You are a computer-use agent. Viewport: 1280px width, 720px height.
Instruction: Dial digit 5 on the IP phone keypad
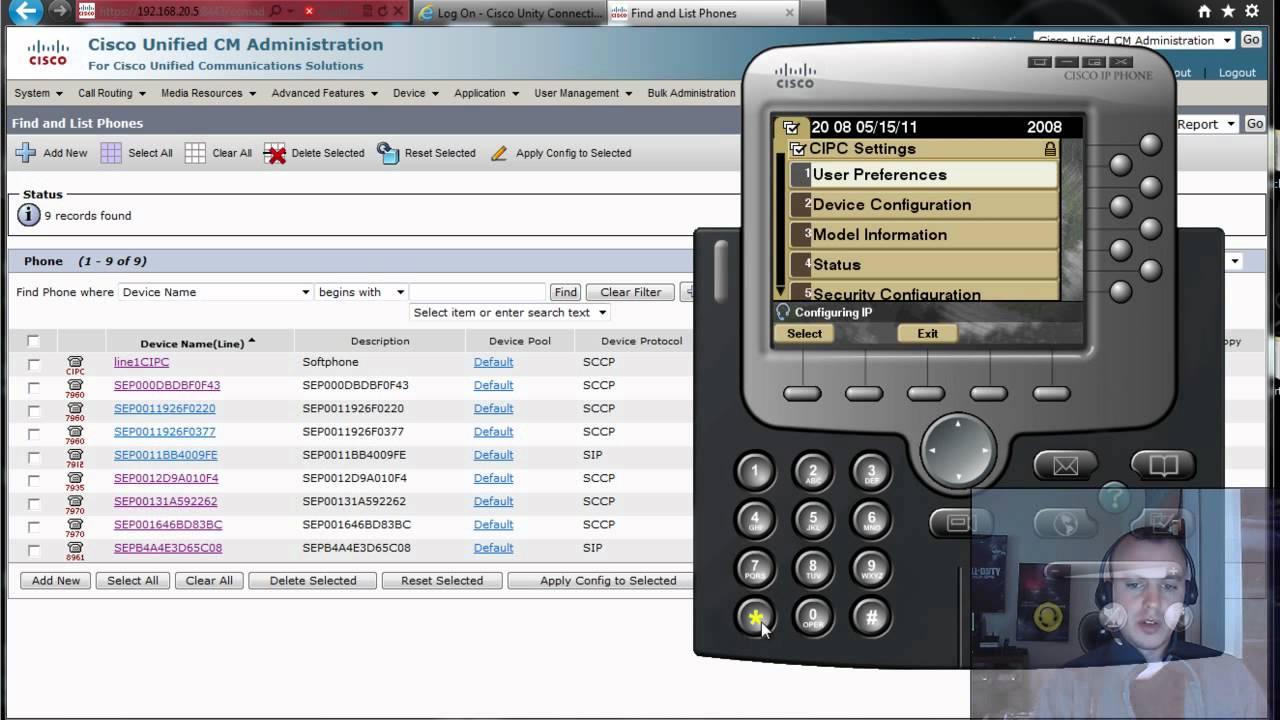[813, 520]
